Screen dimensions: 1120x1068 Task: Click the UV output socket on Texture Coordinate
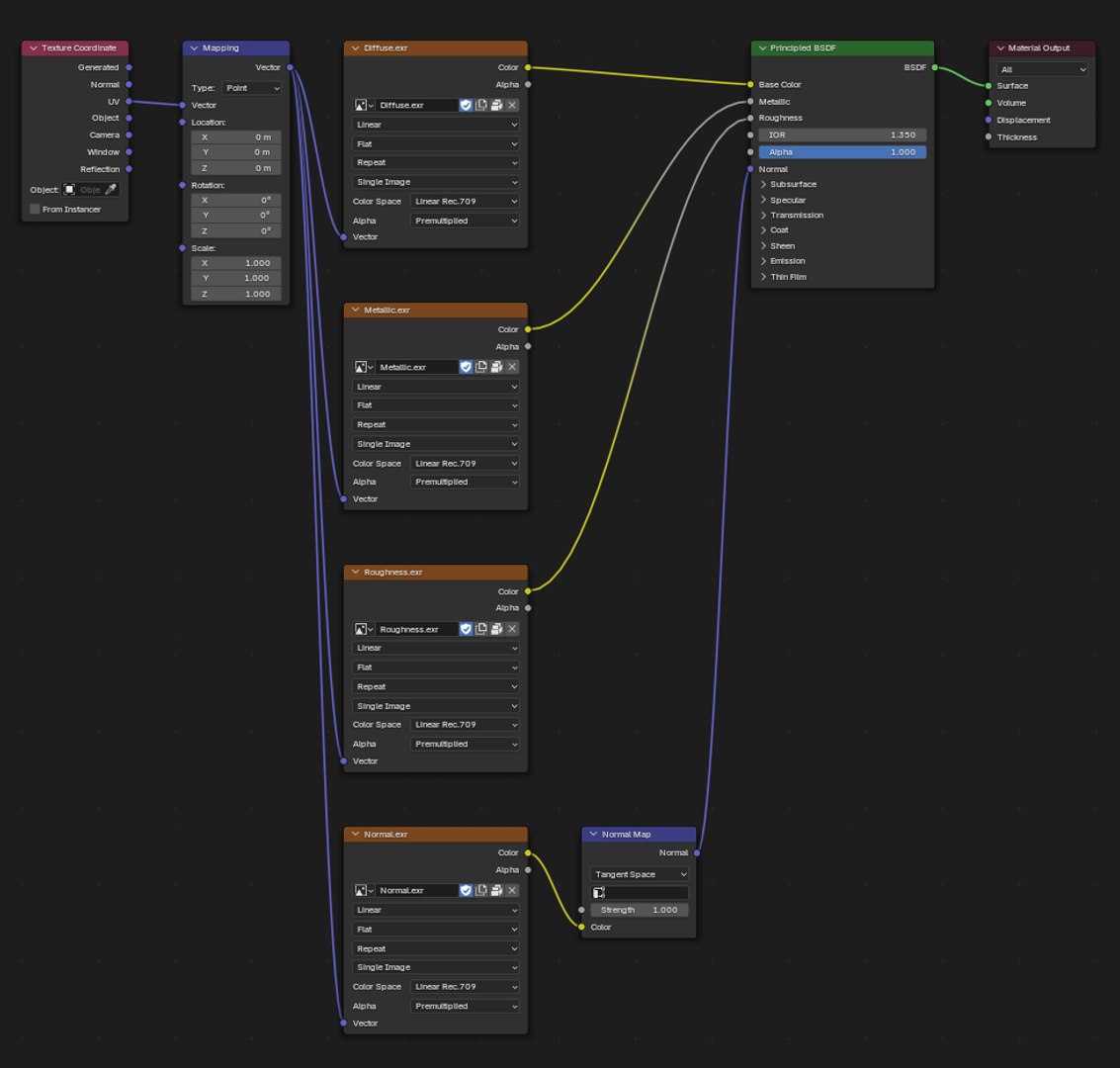tap(129, 102)
